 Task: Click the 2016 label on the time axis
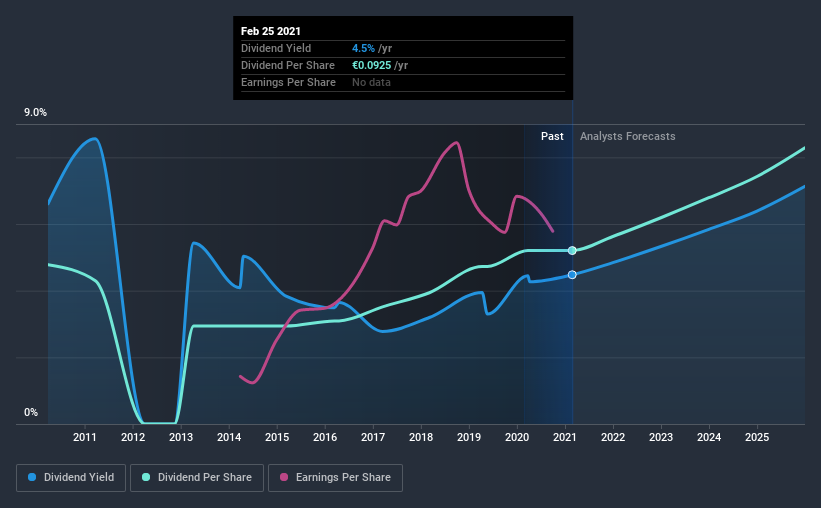325,437
